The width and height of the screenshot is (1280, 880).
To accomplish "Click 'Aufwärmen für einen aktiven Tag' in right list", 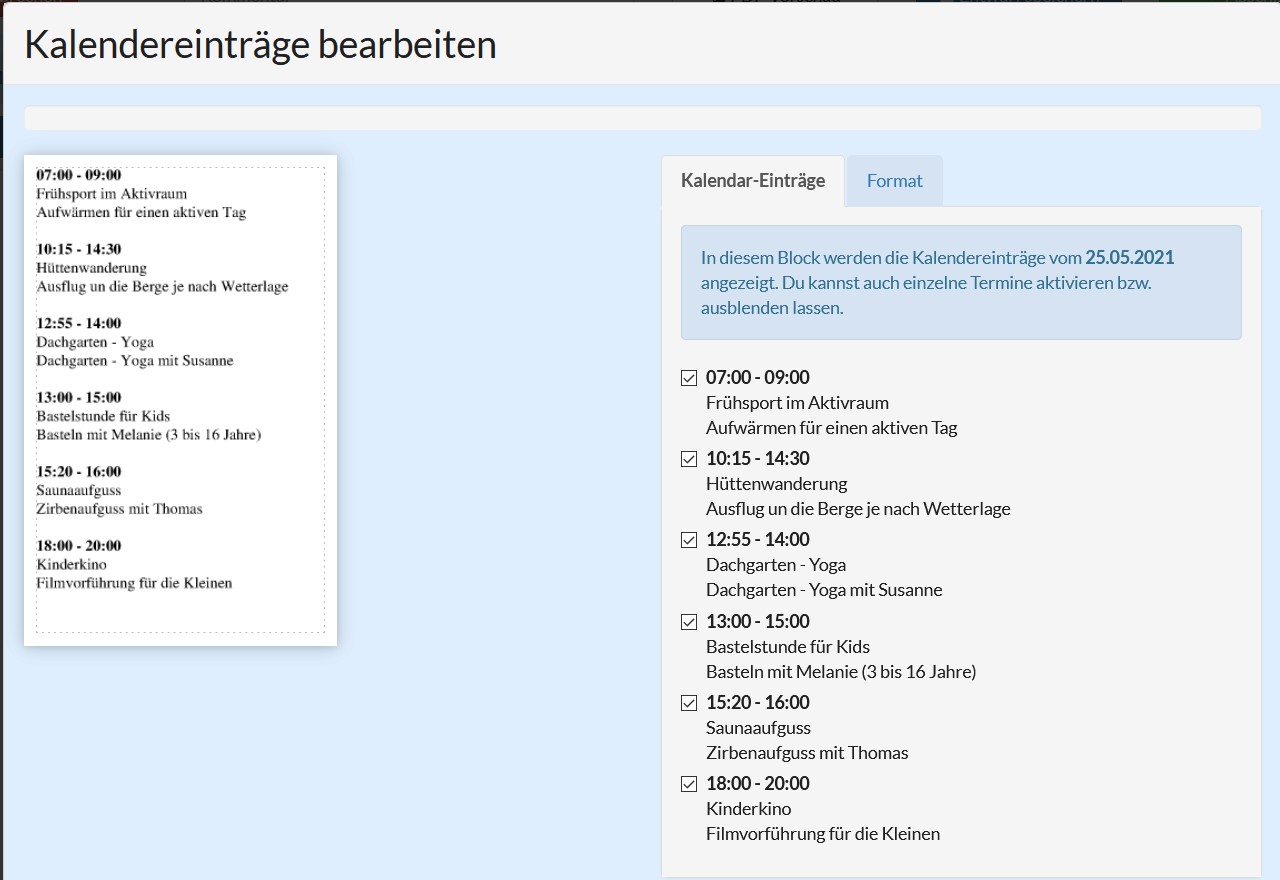I will tap(831, 428).
